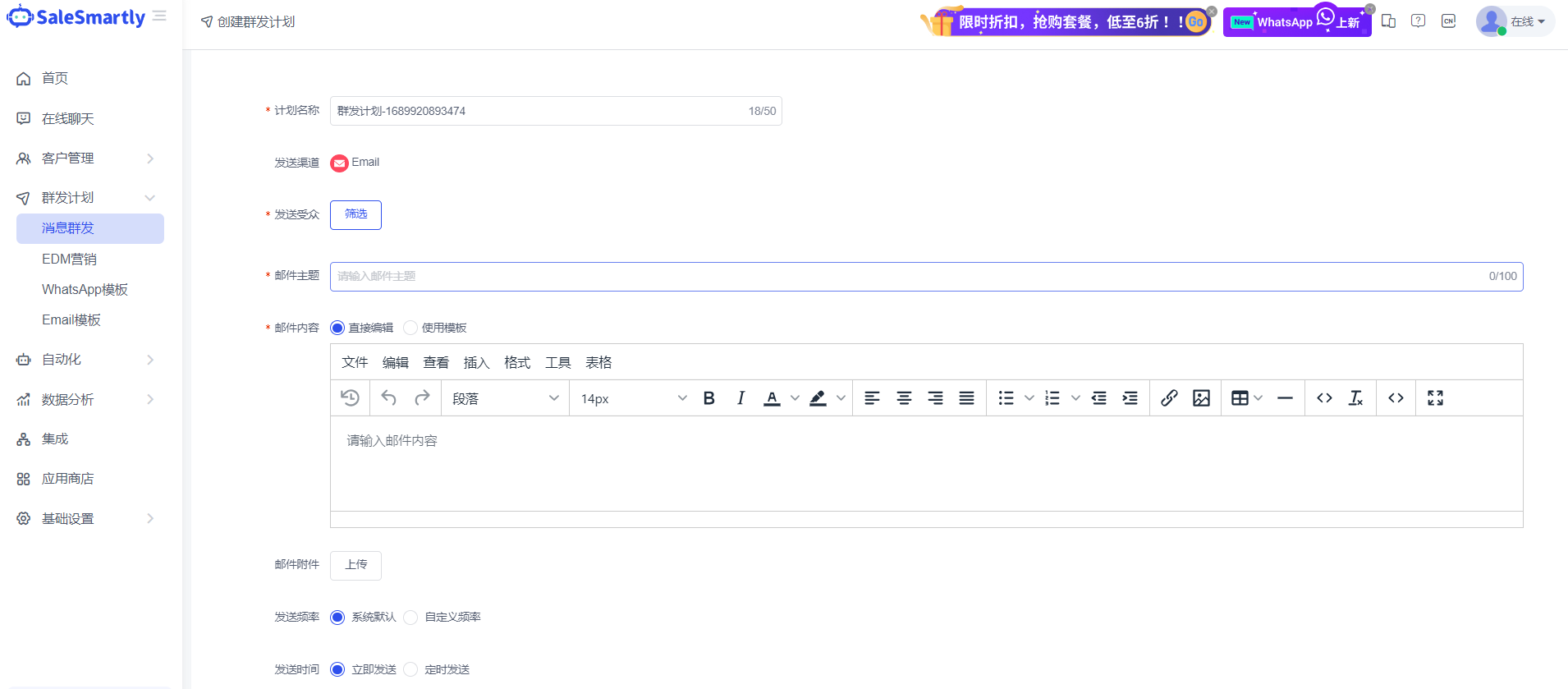Choose 系统默认 send frequency
Image resolution: width=1568 pixels, height=689 pixels.
(x=337, y=618)
